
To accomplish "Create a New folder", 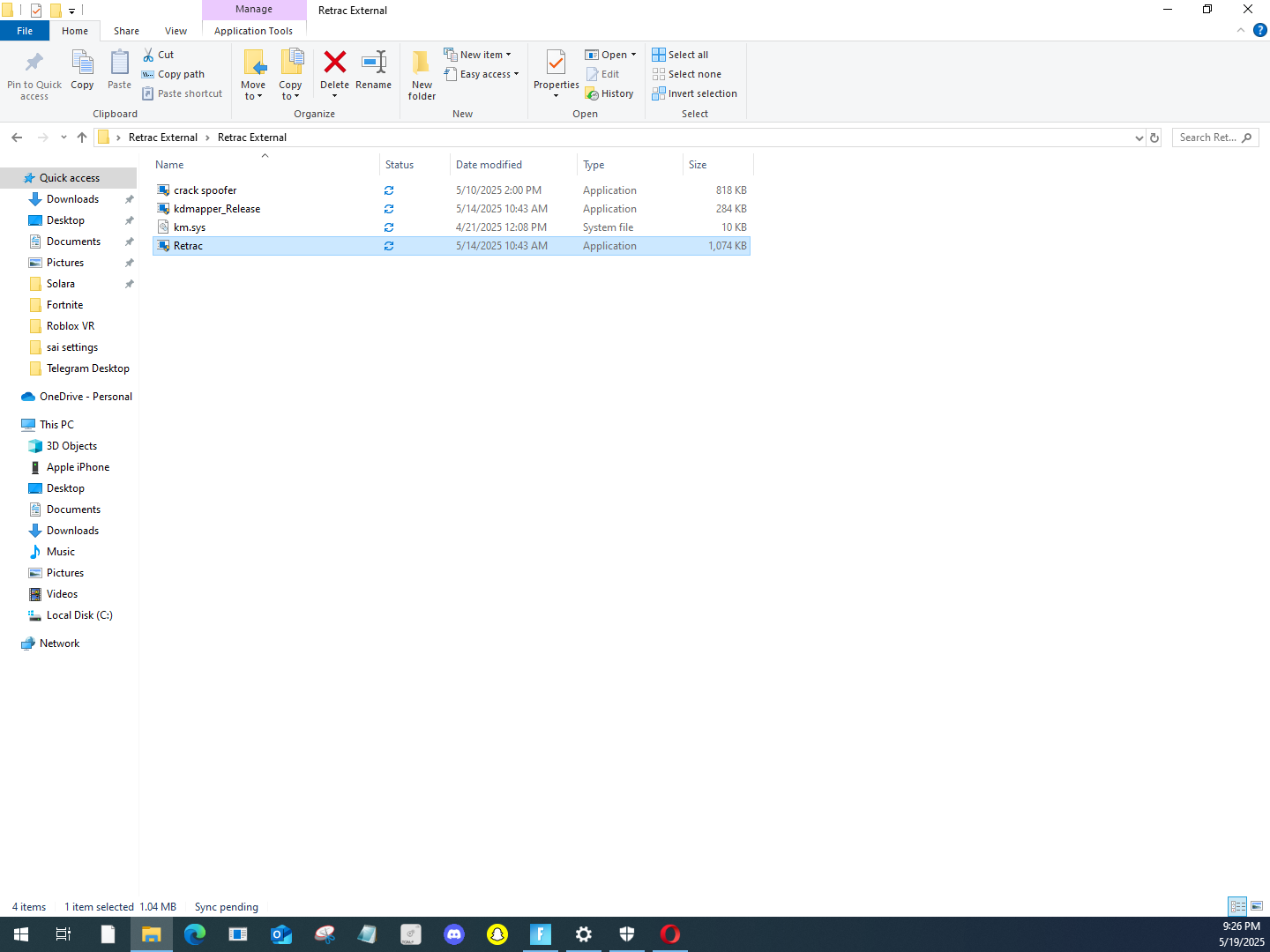I will [422, 74].
